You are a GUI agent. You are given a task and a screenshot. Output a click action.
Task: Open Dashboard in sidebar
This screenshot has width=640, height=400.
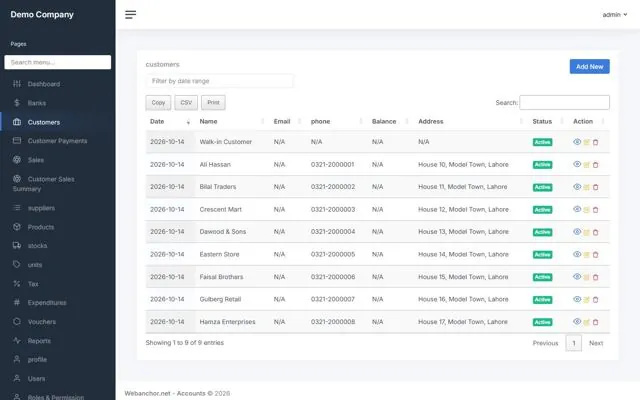click(x=58, y=84)
